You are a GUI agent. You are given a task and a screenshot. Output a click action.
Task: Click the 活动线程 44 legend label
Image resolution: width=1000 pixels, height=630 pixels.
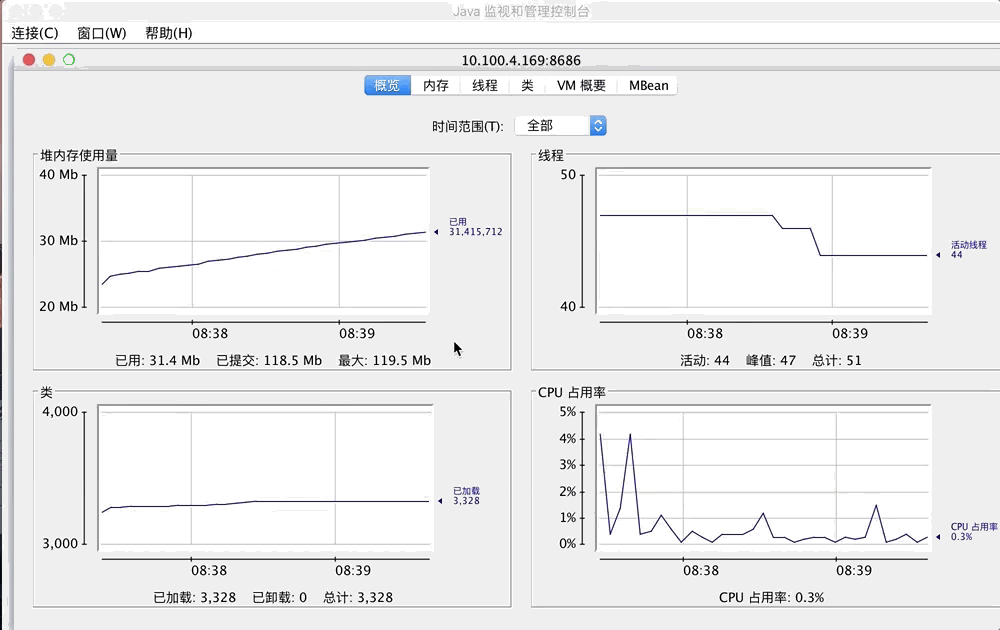point(968,249)
